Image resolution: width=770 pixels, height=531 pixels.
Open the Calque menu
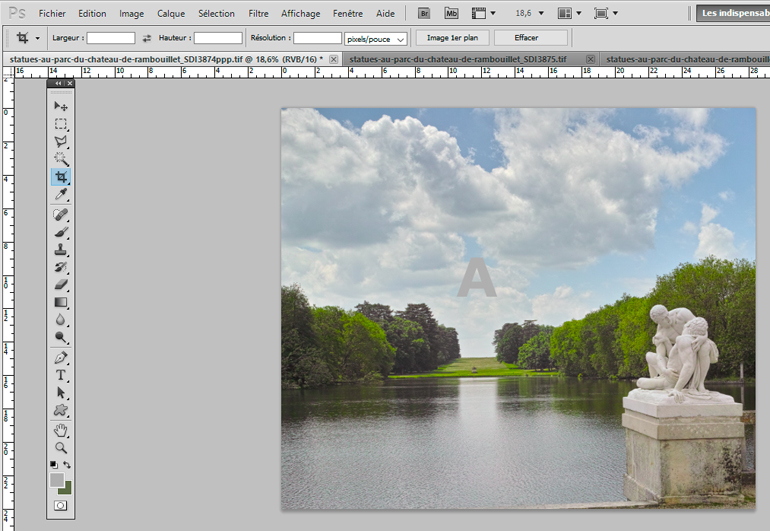171,14
